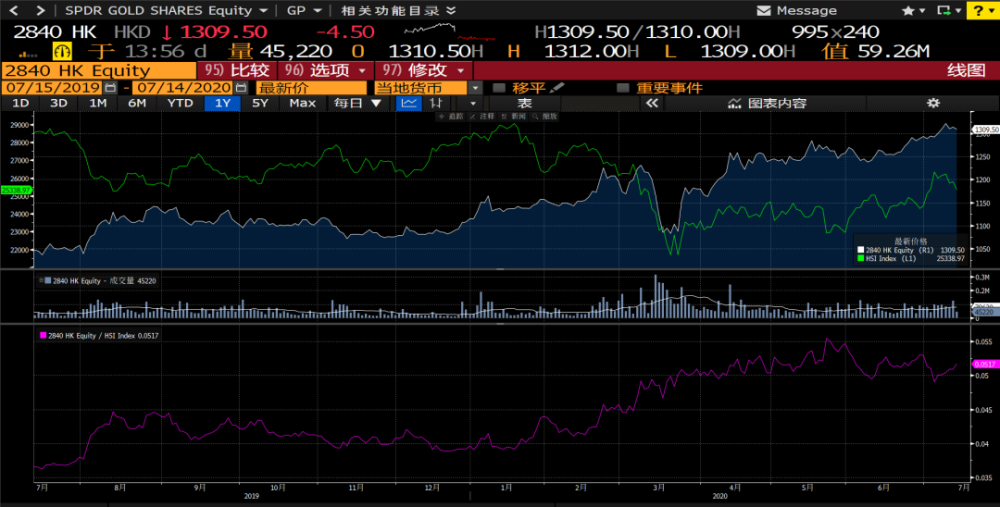Image resolution: width=1000 pixels, height=507 pixels.
Task: Click the 值 59.26M value
Action: pos(876,52)
